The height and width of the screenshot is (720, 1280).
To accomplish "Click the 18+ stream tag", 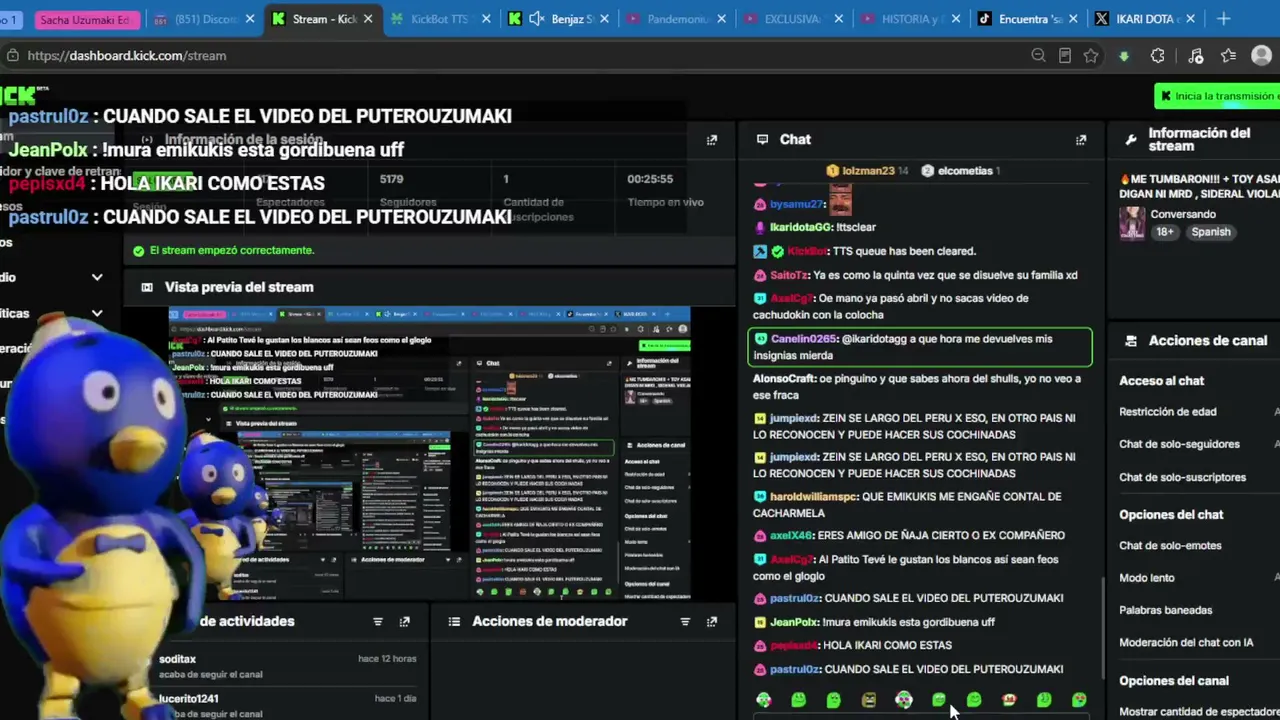I will click(1165, 232).
